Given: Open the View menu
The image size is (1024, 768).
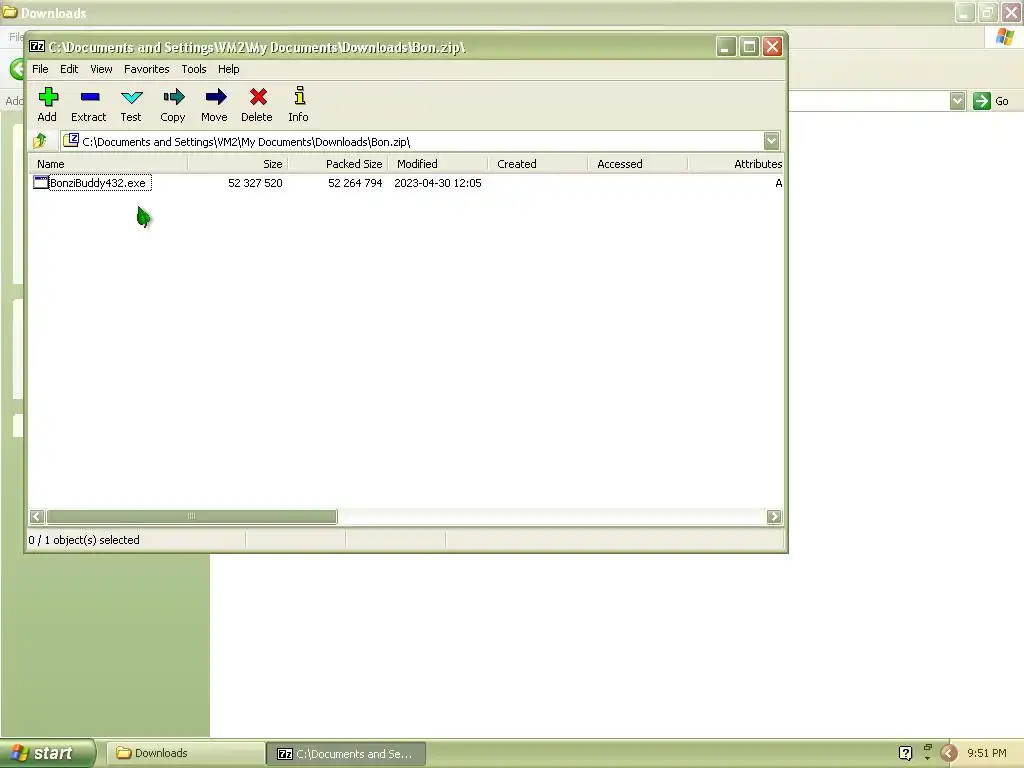Looking at the screenshot, I should pos(101,69).
